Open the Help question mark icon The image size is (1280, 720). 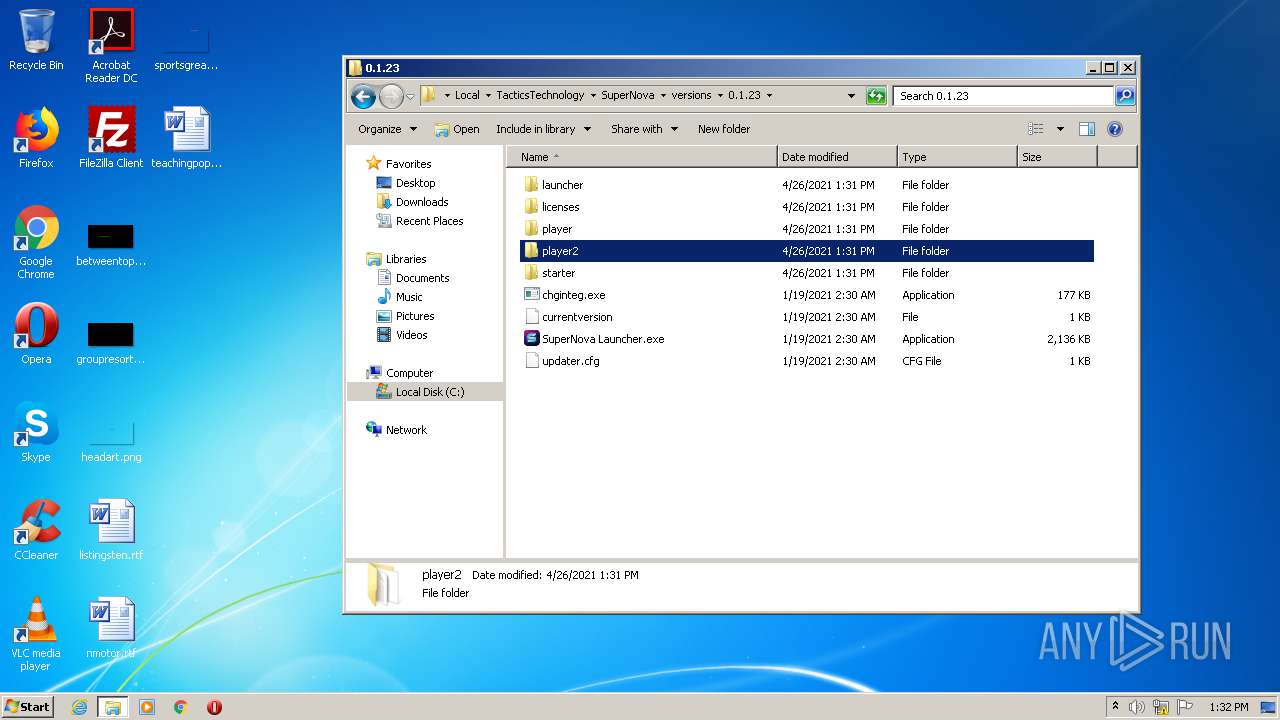[1115, 129]
